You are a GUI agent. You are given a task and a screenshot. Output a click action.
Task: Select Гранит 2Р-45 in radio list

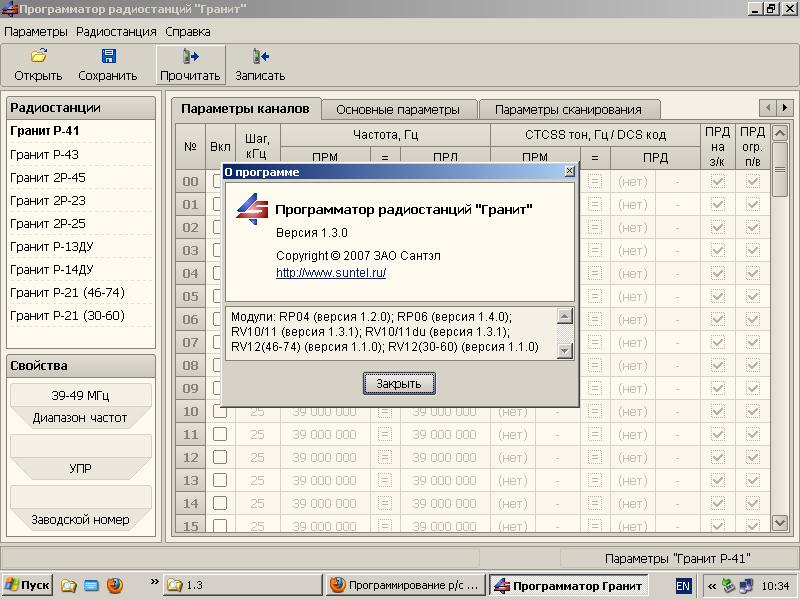48,178
